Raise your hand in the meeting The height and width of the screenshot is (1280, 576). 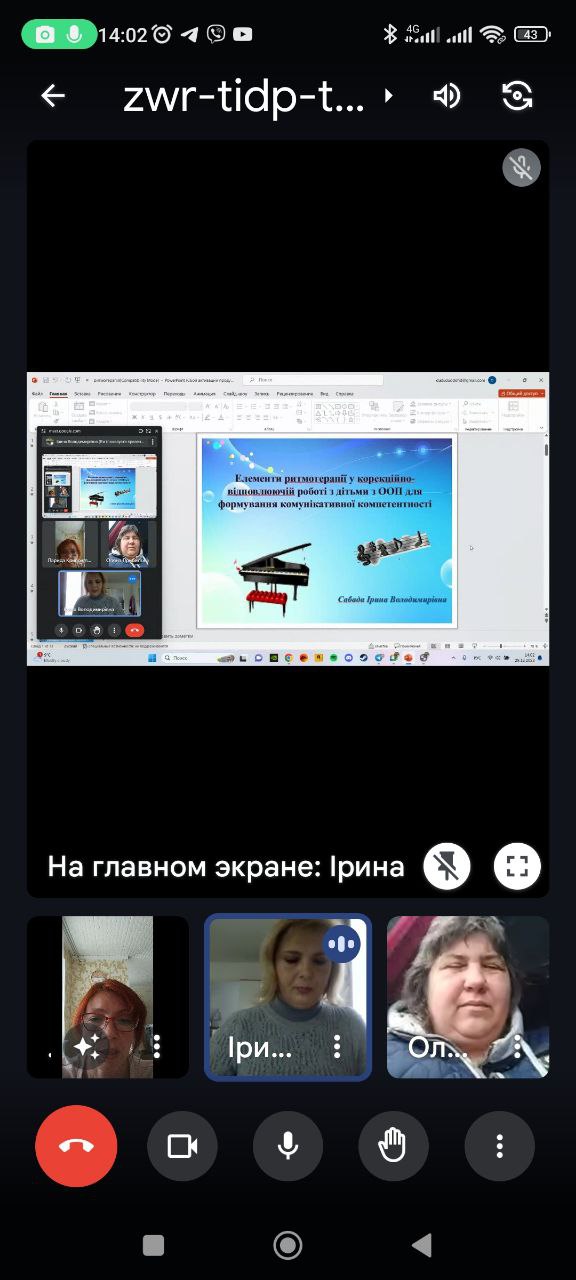pos(394,1146)
